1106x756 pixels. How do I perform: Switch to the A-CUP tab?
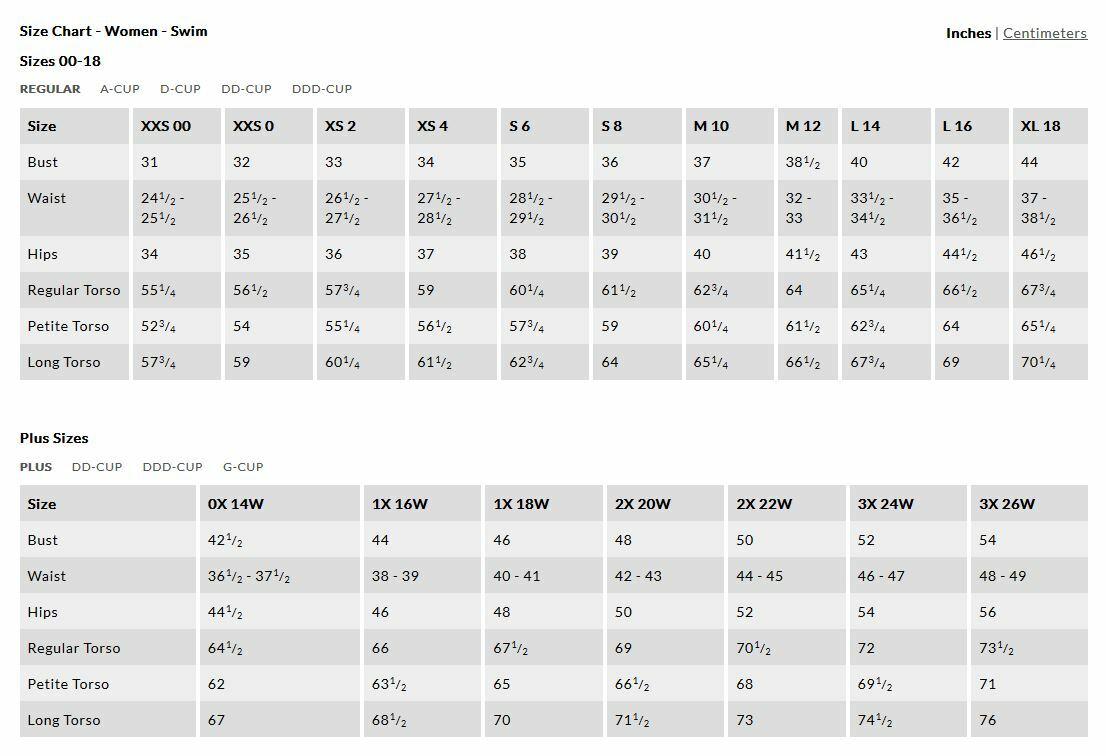tap(120, 89)
